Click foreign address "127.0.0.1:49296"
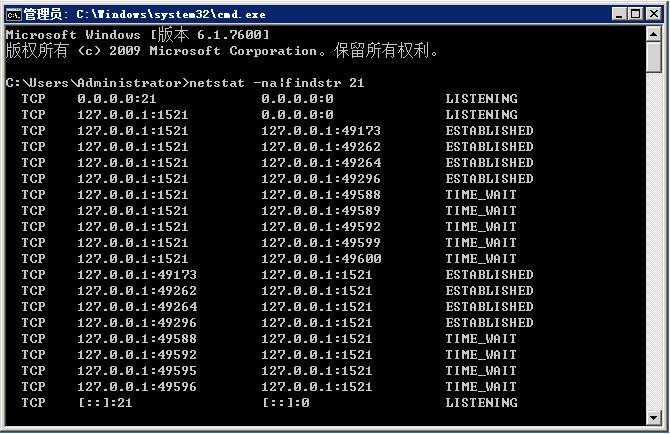Viewport: 670px width, 434px height. point(321,179)
